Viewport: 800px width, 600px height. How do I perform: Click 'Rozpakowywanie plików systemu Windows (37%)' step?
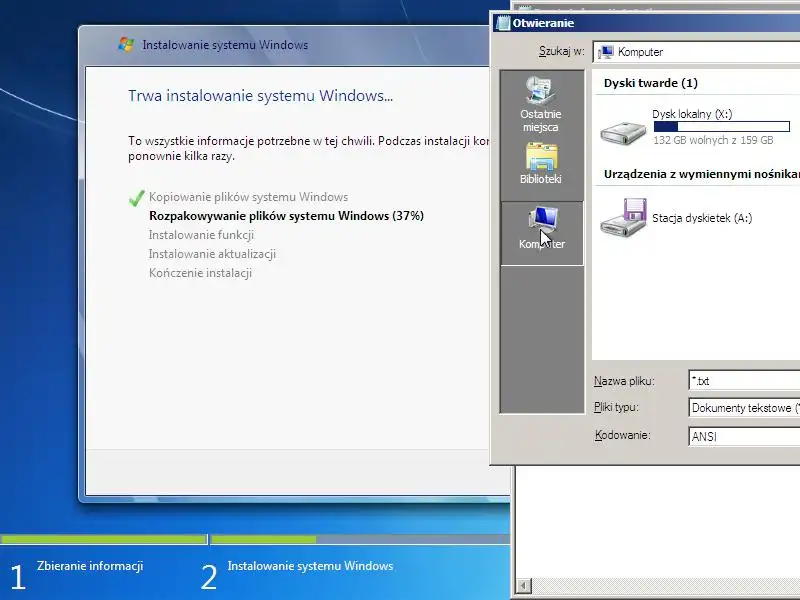point(286,216)
